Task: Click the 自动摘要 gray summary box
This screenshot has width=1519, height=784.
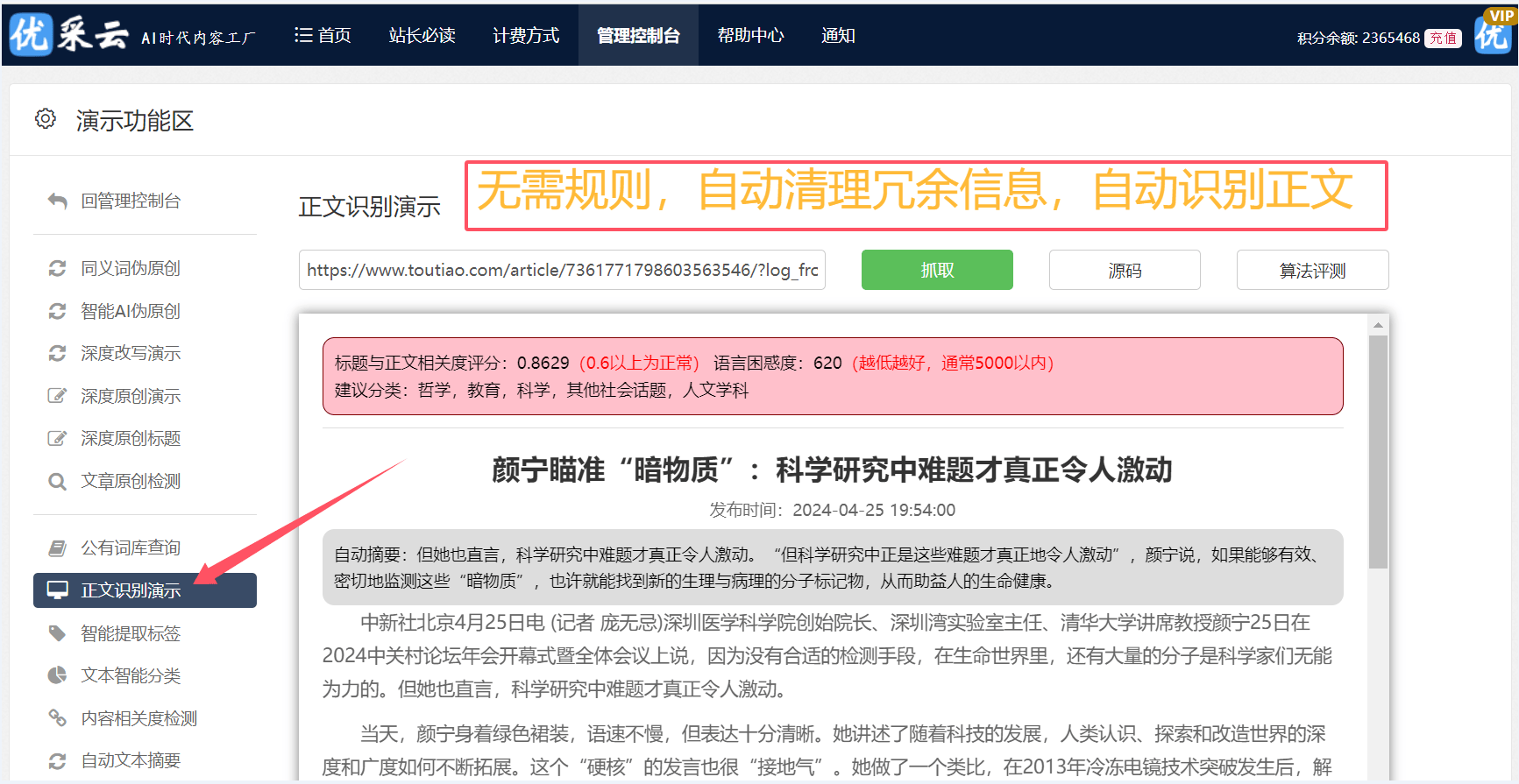Action: tap(833, 567)
